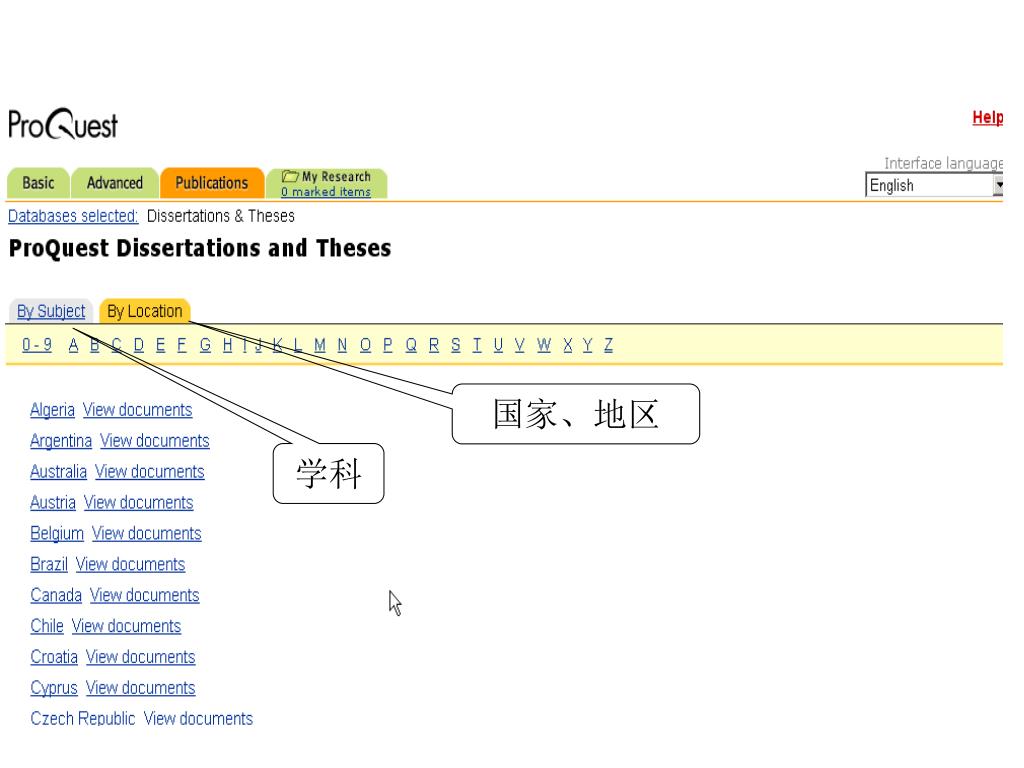View documents for Cyprus

click(x=140, y=688)
